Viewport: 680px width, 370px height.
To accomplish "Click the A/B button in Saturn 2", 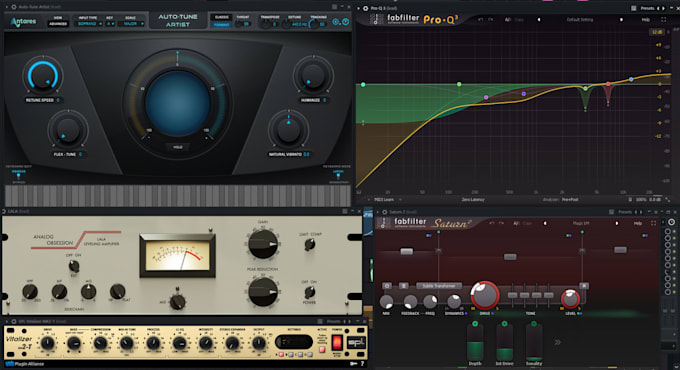I will (516, 223).
